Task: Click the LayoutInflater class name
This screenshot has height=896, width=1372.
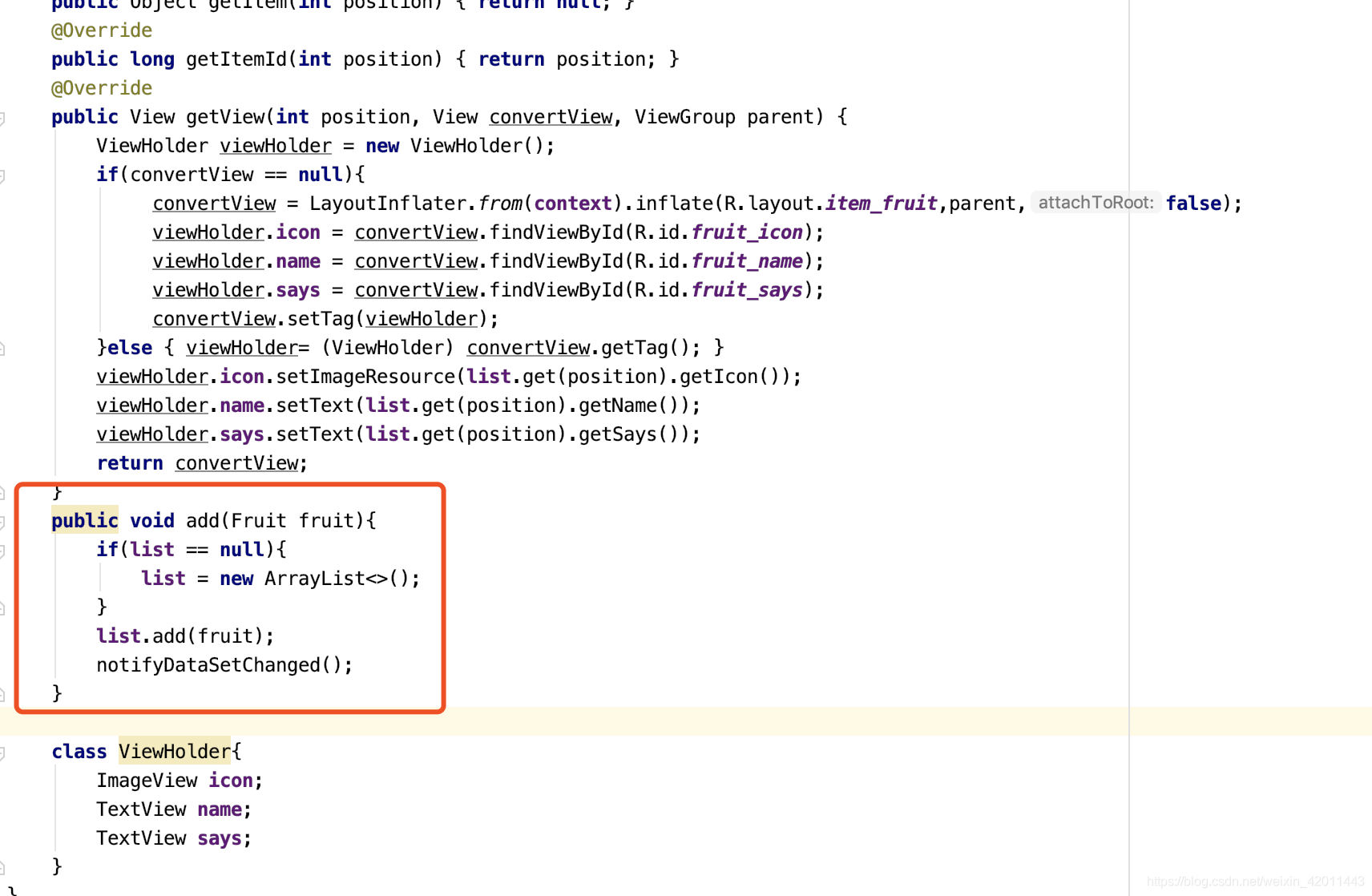Action: [x=388, y=204]
